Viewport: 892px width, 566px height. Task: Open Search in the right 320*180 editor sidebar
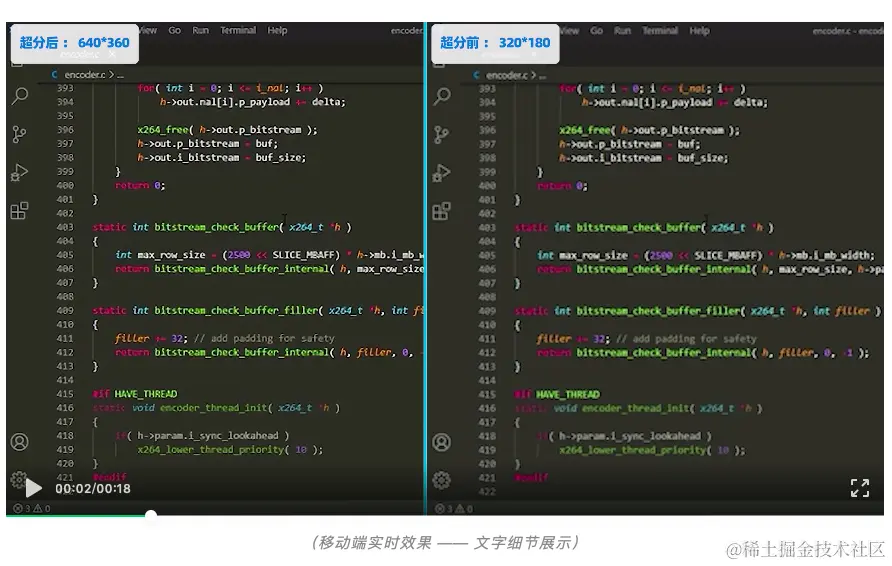(442, 96)
